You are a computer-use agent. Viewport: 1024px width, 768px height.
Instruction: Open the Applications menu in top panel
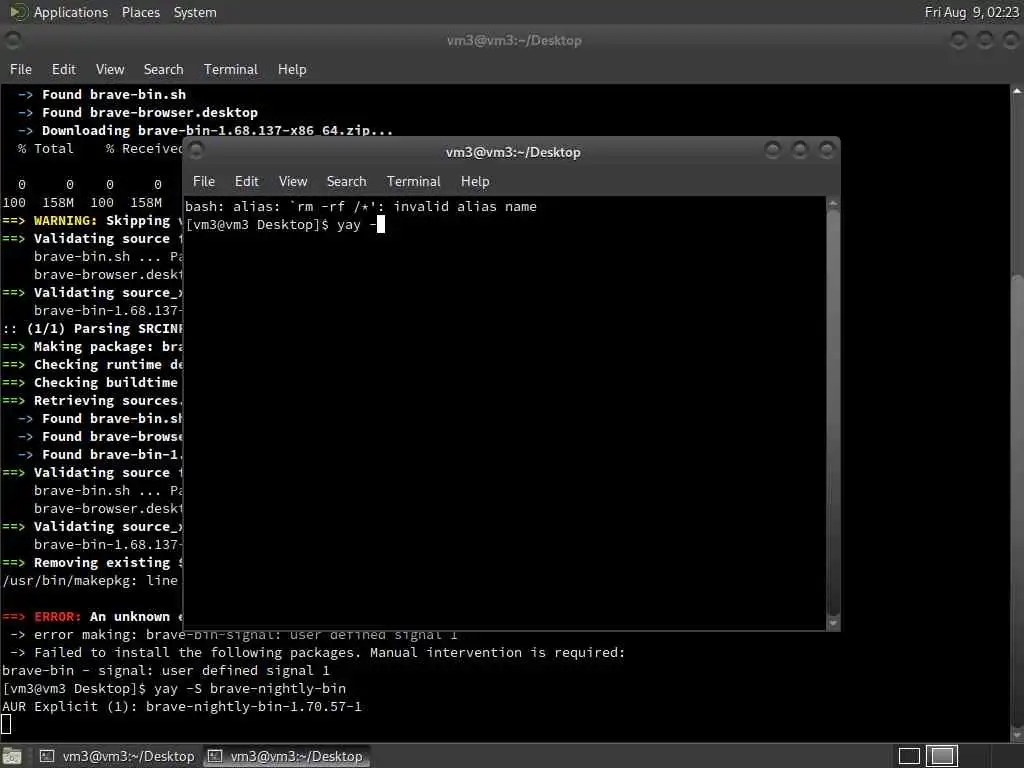(71, 12)
